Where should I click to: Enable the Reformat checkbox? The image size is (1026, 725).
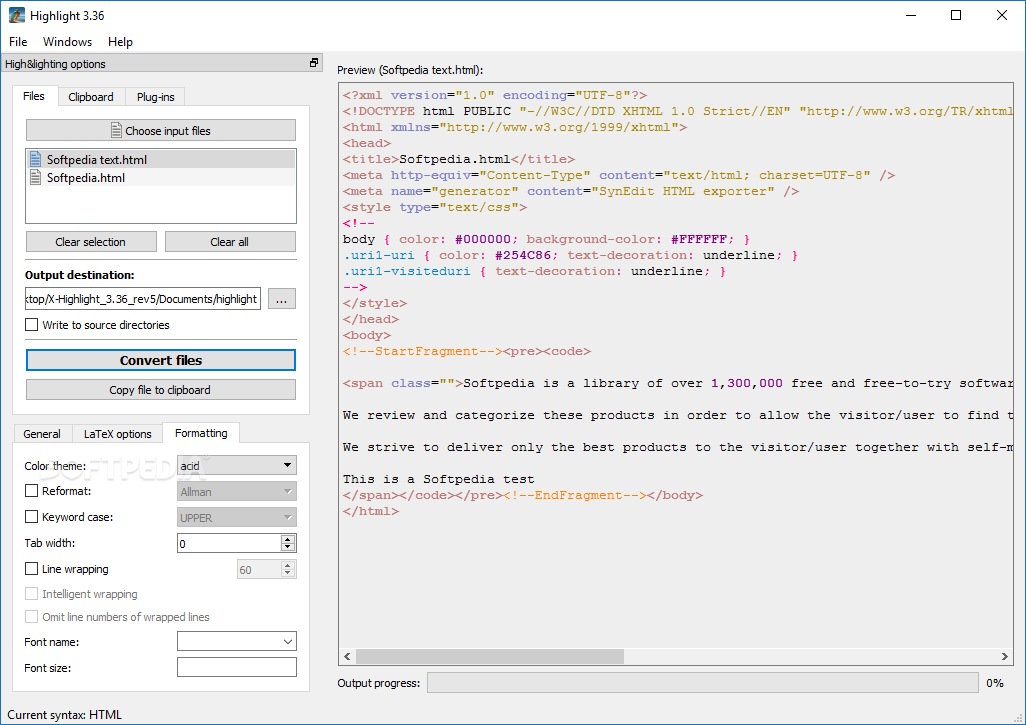[x=31, y=491]
